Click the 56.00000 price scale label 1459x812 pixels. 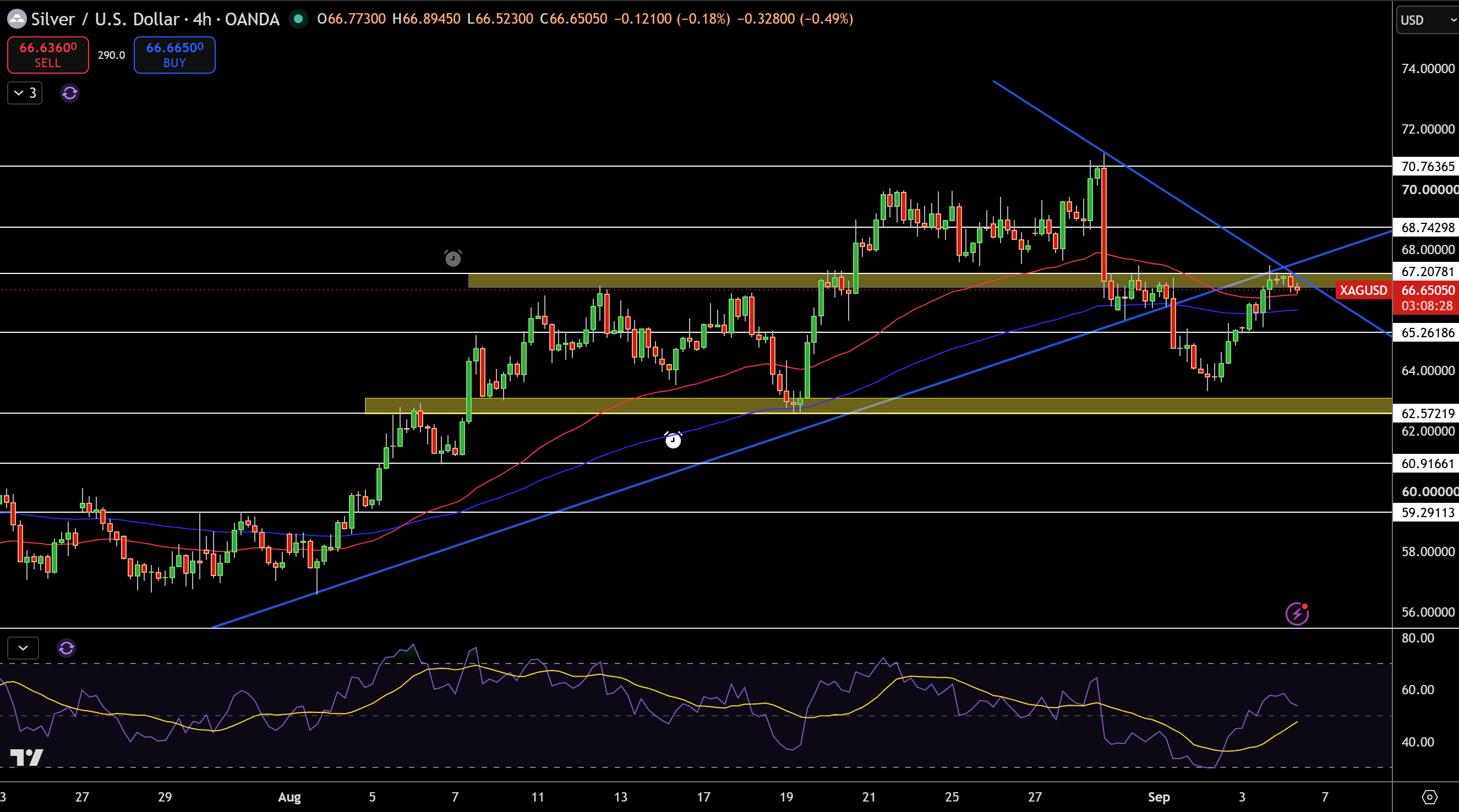coord(1428,612)
